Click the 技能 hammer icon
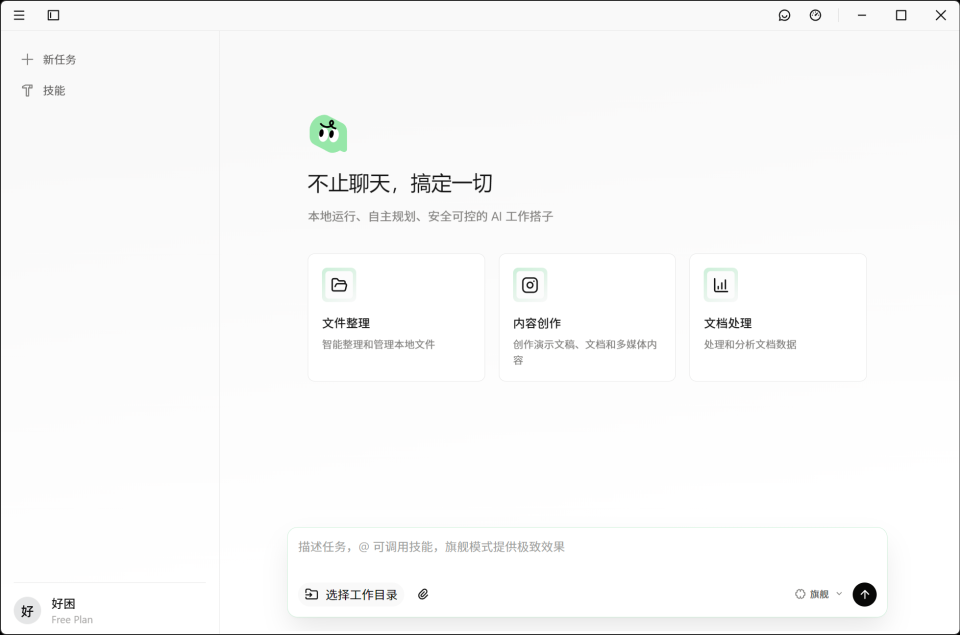Image resolution: width=960 pixels, height=635 pixels. pos(27,90)
